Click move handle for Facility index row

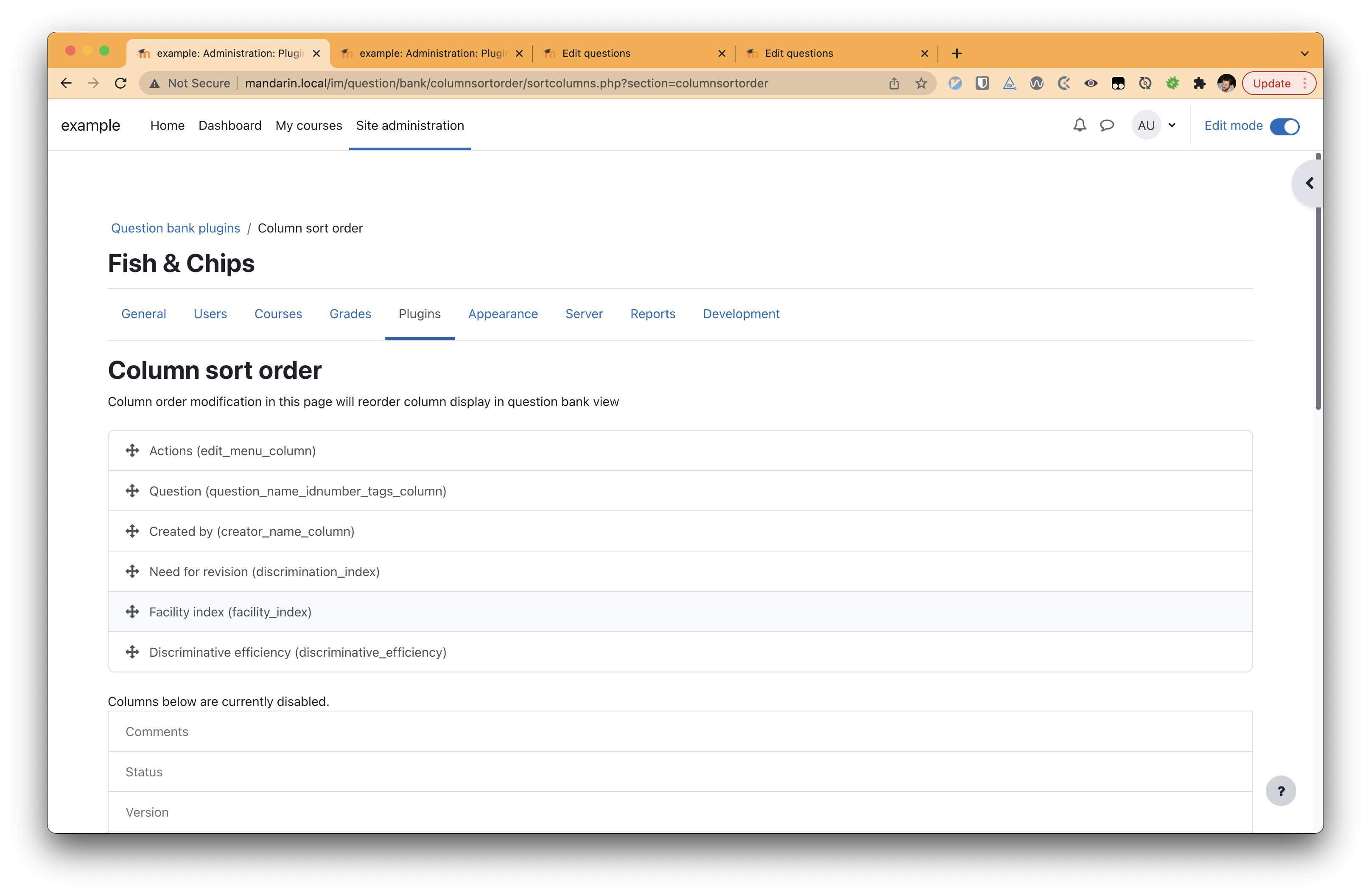(132, 612)
